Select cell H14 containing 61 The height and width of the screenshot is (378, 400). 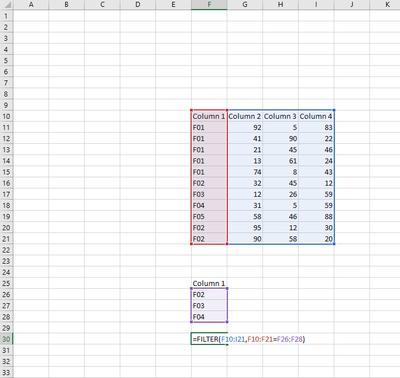280,161
